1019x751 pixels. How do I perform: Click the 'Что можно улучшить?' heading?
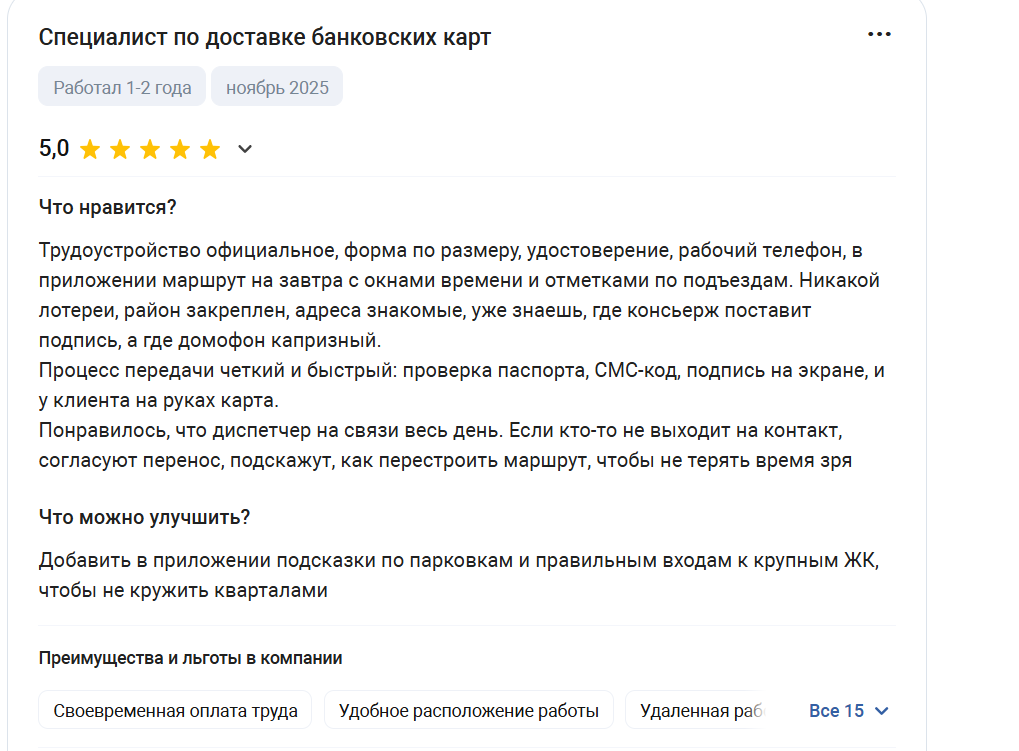point(144,517)
